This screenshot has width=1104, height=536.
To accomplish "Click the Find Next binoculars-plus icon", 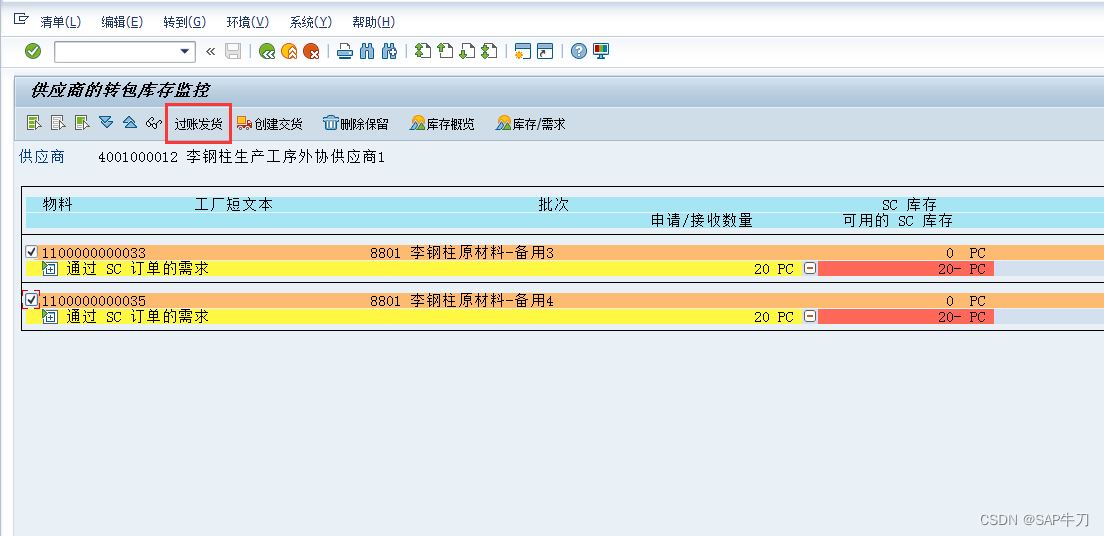I will [389, 51].
